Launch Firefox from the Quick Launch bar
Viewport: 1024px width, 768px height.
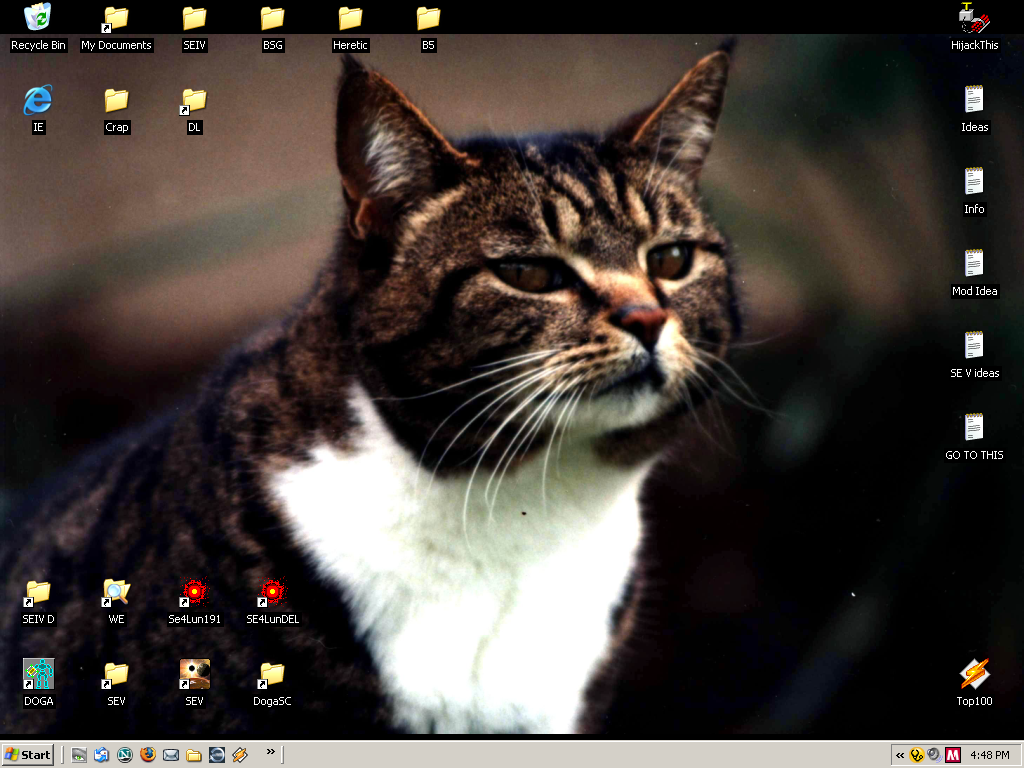click(x=148, y=755)
